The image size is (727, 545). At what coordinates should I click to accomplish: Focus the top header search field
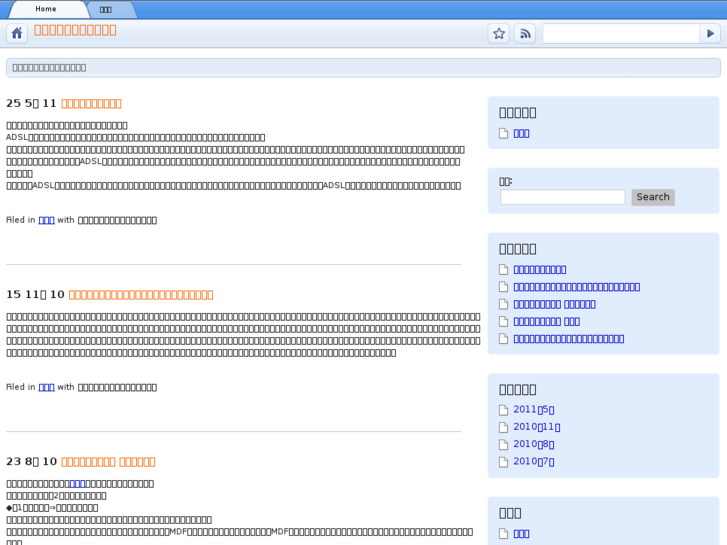point(620,33)
